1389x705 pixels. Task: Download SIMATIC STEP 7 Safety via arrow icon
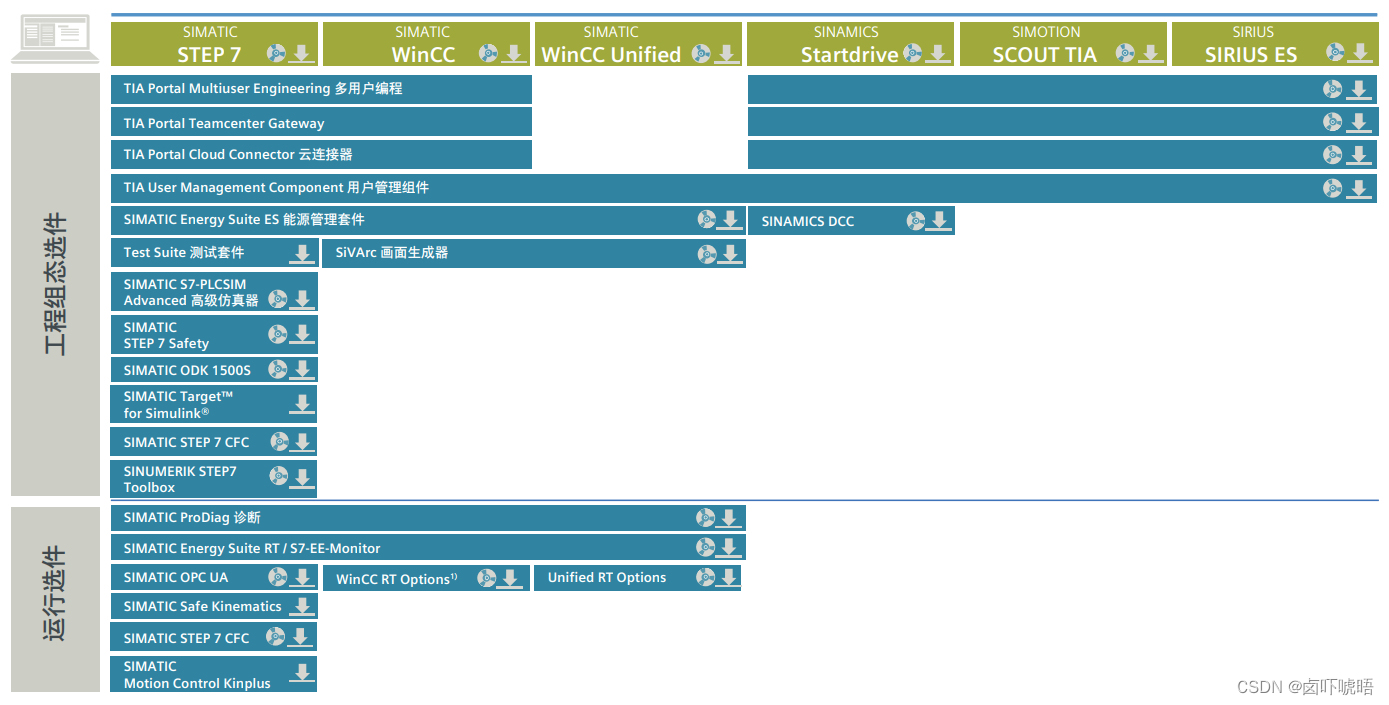tap(302, 335)
